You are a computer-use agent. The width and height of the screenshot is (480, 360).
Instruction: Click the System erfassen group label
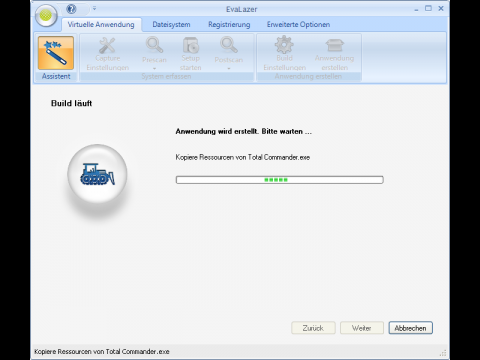click(166, 76)
